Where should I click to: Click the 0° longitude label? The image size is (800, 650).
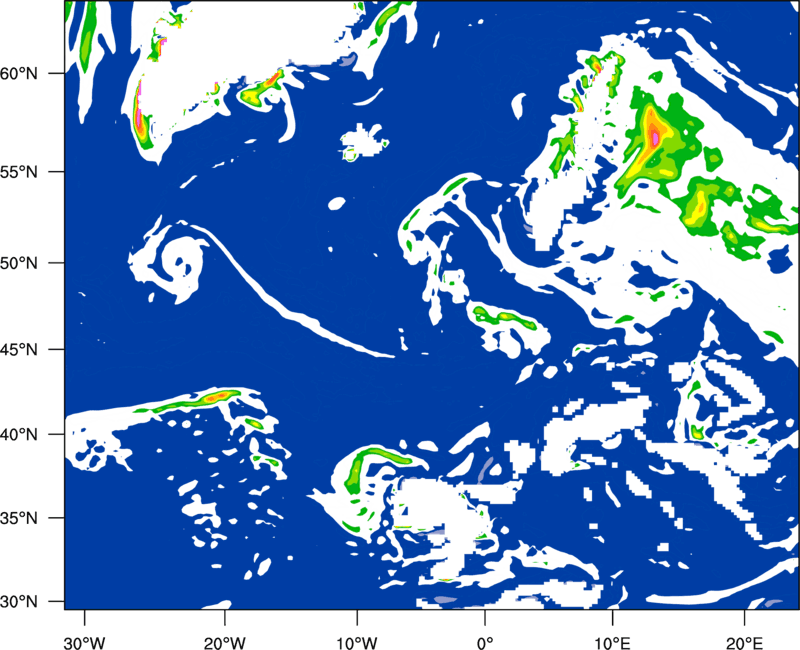485,642
